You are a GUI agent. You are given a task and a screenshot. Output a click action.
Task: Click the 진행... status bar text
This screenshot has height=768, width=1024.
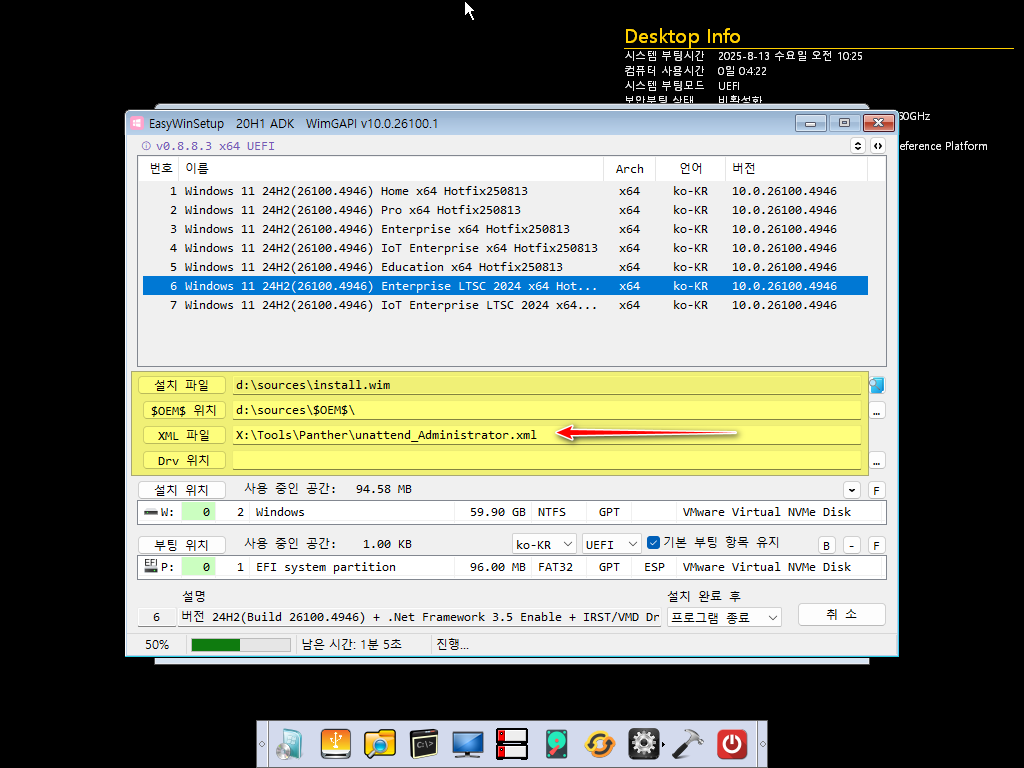(x=453, y=645)
